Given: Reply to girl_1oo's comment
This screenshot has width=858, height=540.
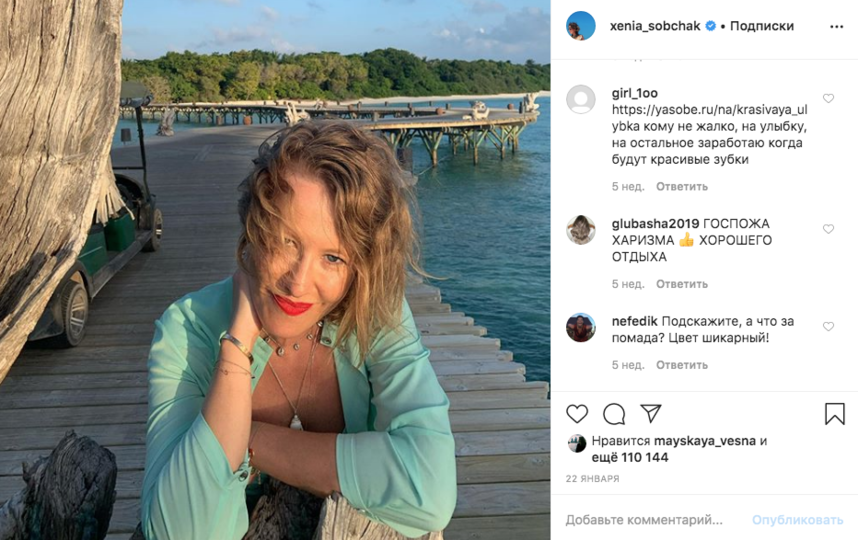Looking at the screenshot, I should 682,187.
